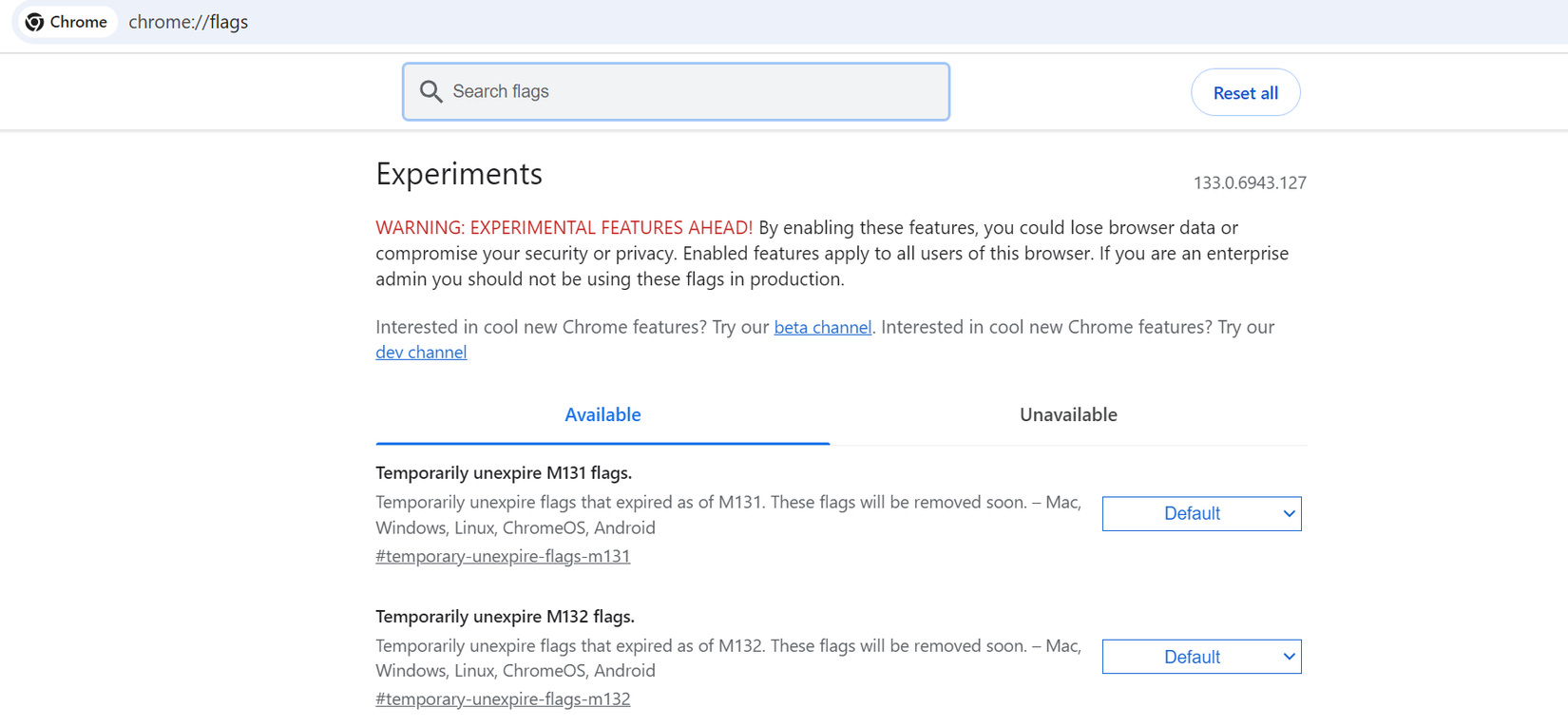Click the chevron arrow on M131 dropdown

pos(1289,514)
